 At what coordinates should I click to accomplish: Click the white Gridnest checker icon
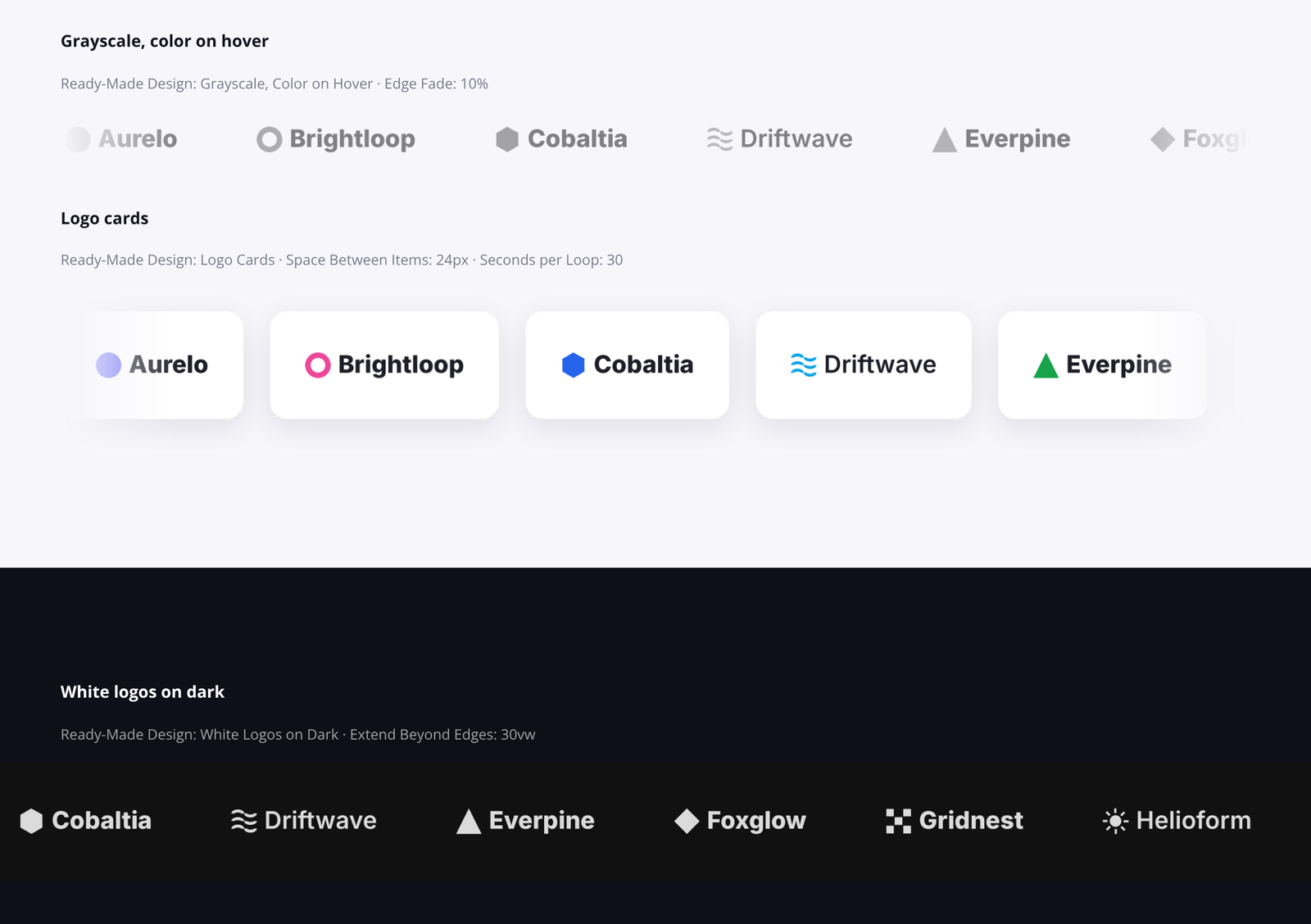pyautogui.click(x=899, y=821)
